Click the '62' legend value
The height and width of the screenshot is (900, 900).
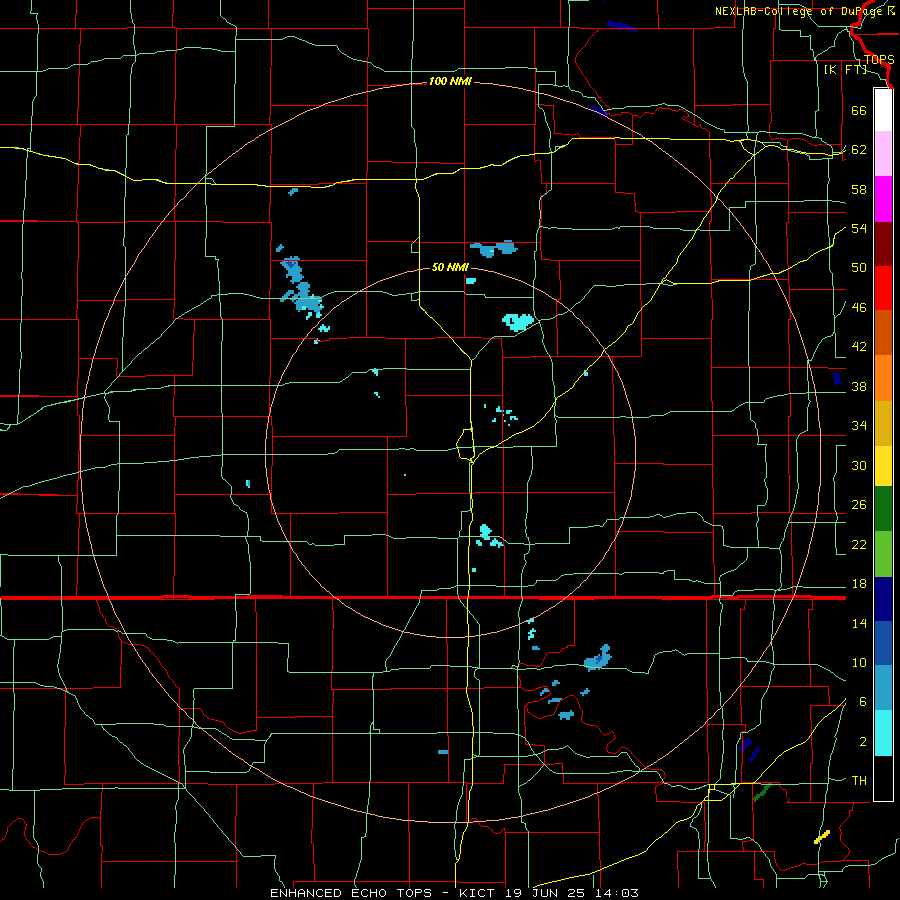pyautogui.click(x=859, y=150)
